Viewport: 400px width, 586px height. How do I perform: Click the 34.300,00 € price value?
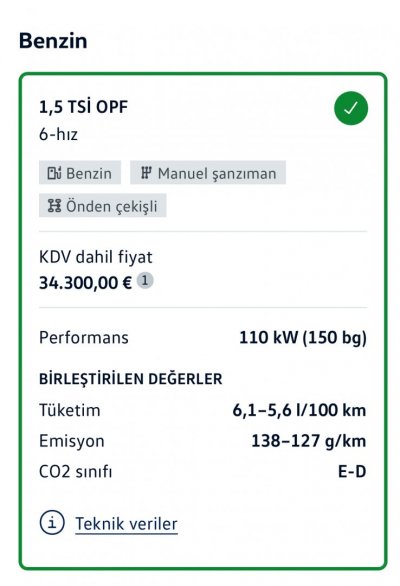point(86,283)
